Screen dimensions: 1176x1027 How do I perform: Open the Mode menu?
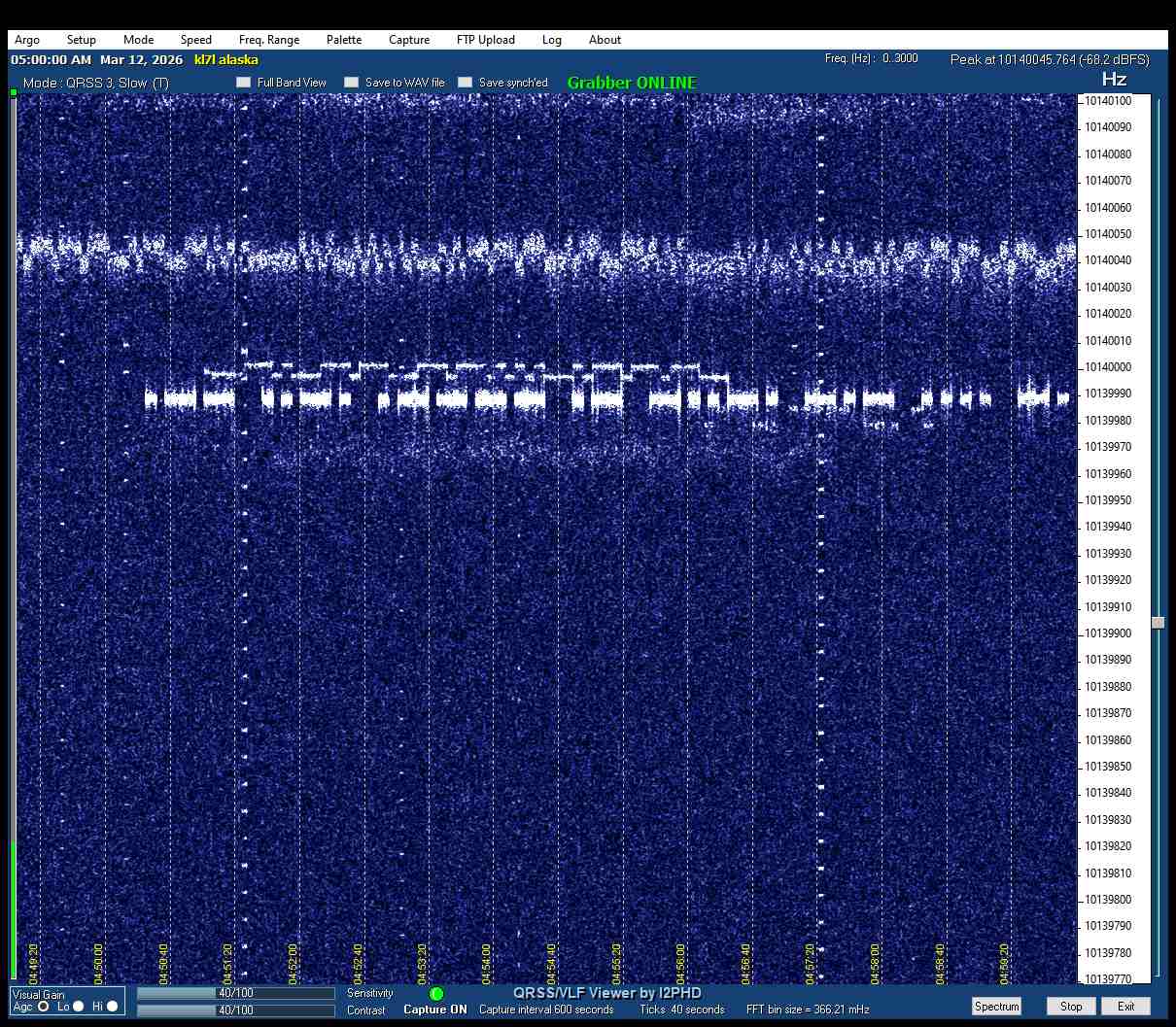(138, 40)
